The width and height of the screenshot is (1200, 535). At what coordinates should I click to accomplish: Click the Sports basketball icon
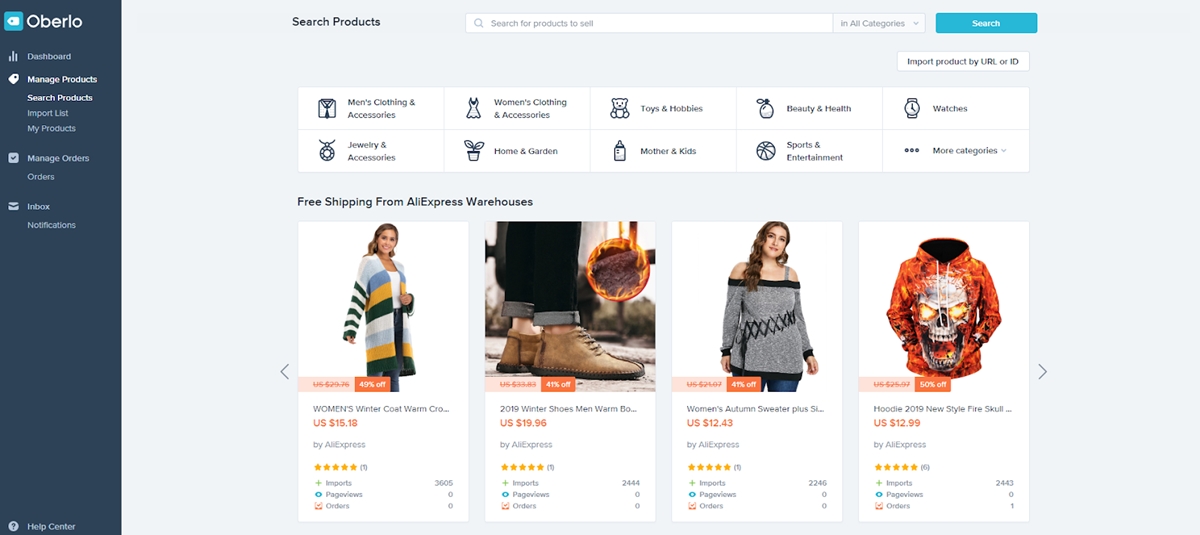pos(766,151)
